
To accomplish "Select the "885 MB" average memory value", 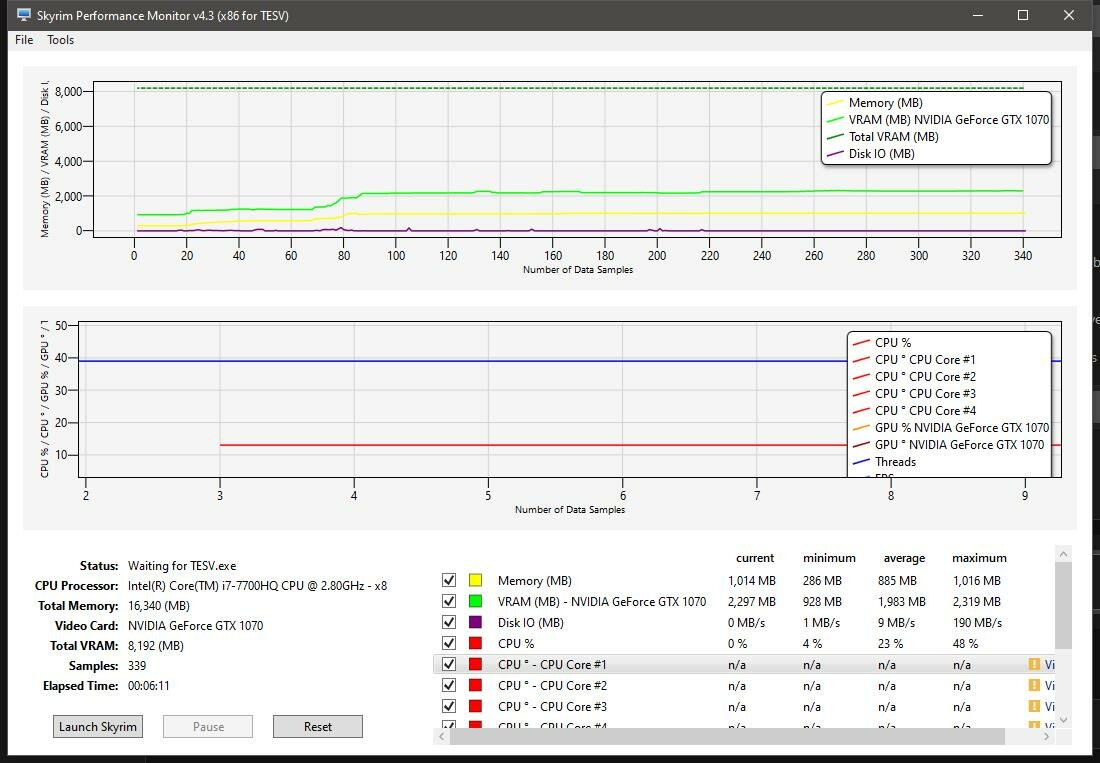I will pos(897,581).
